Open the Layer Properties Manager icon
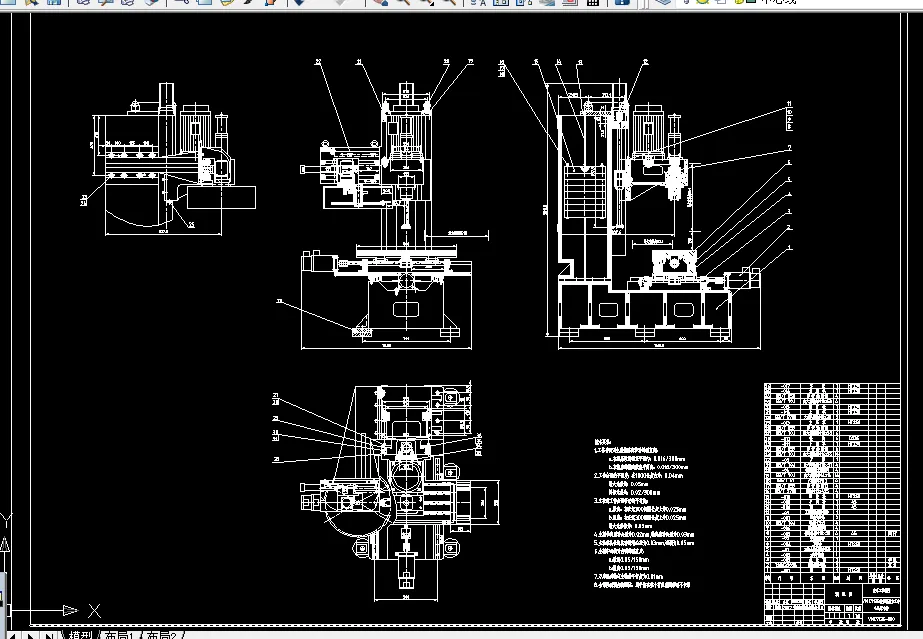This screenshot has height=639, width=923. coord(663,2)
